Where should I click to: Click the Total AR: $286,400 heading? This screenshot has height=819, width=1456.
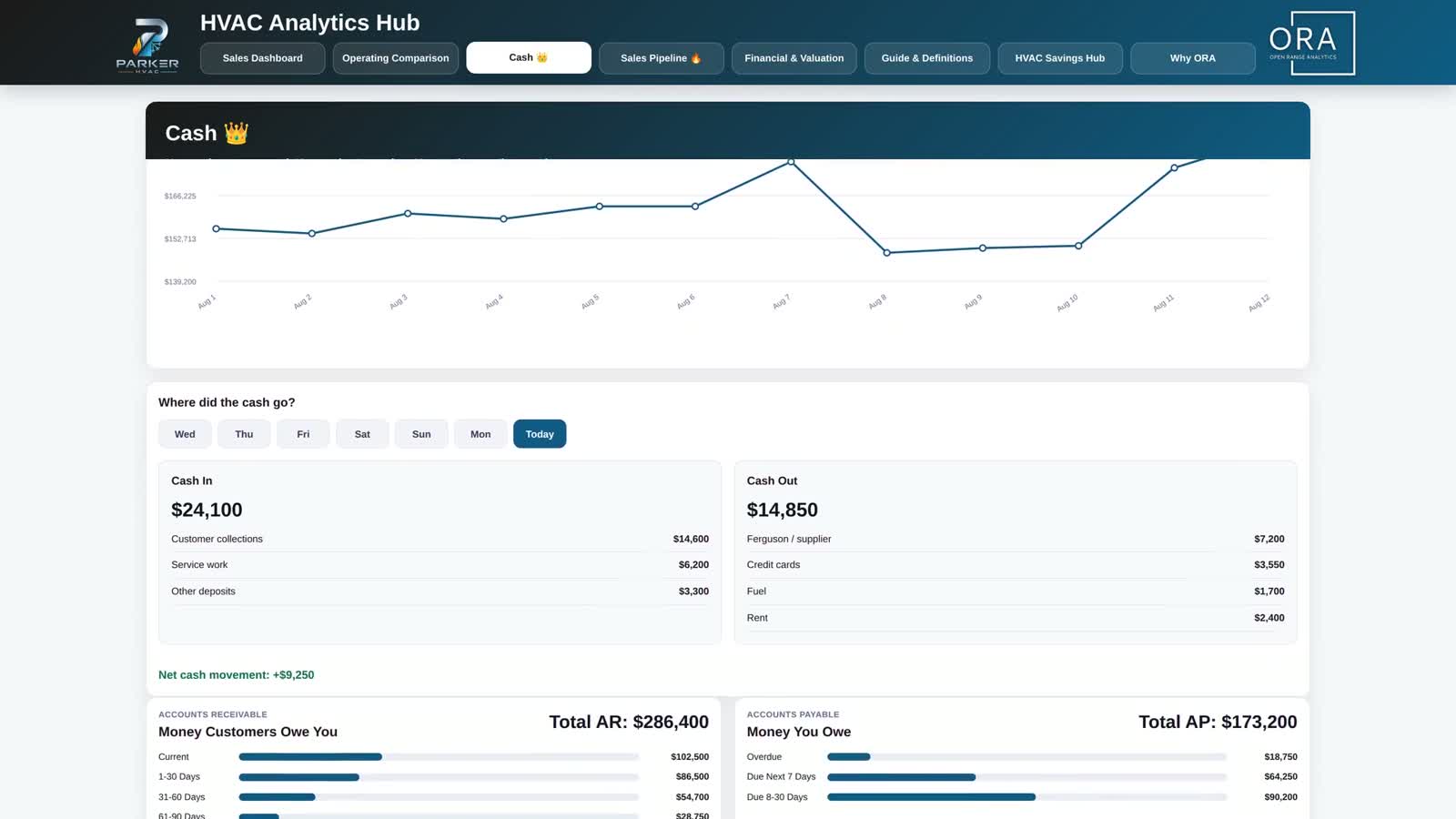click(x=629, y=723)
